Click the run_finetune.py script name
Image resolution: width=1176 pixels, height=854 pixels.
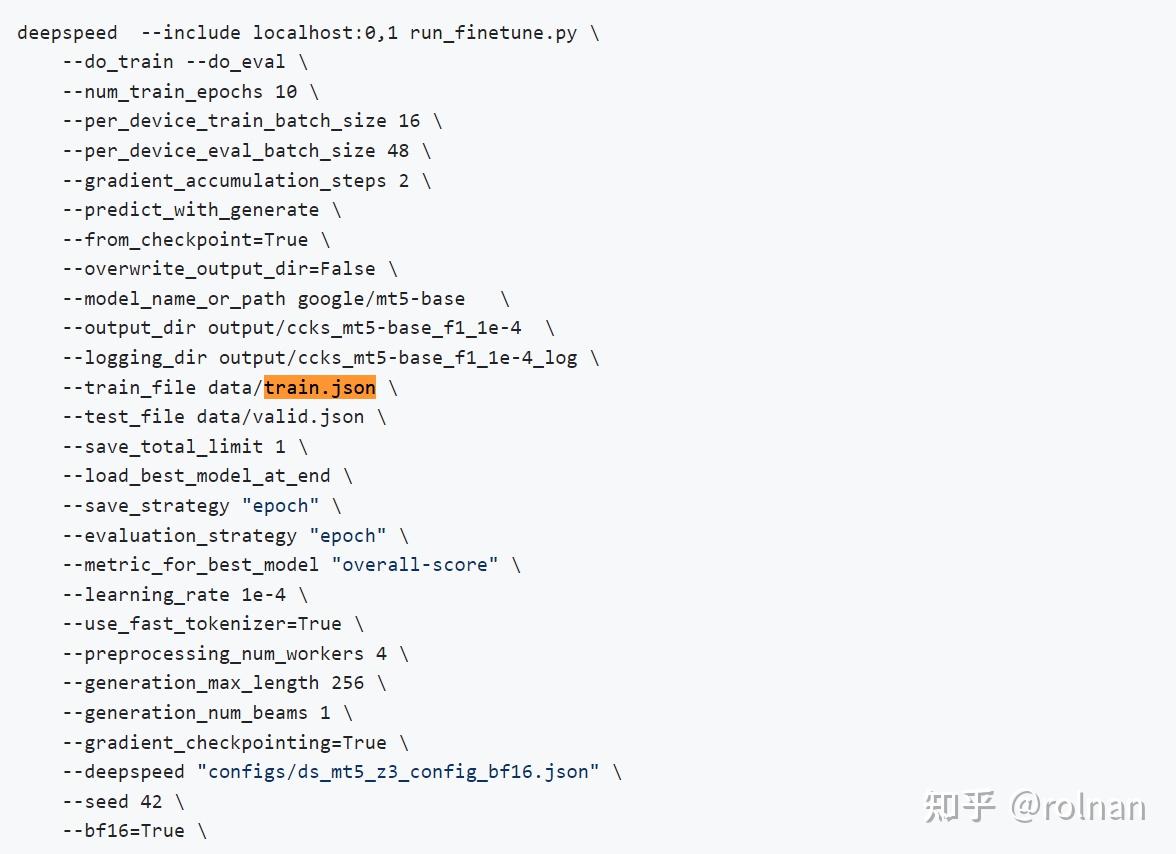click(493, 32)
